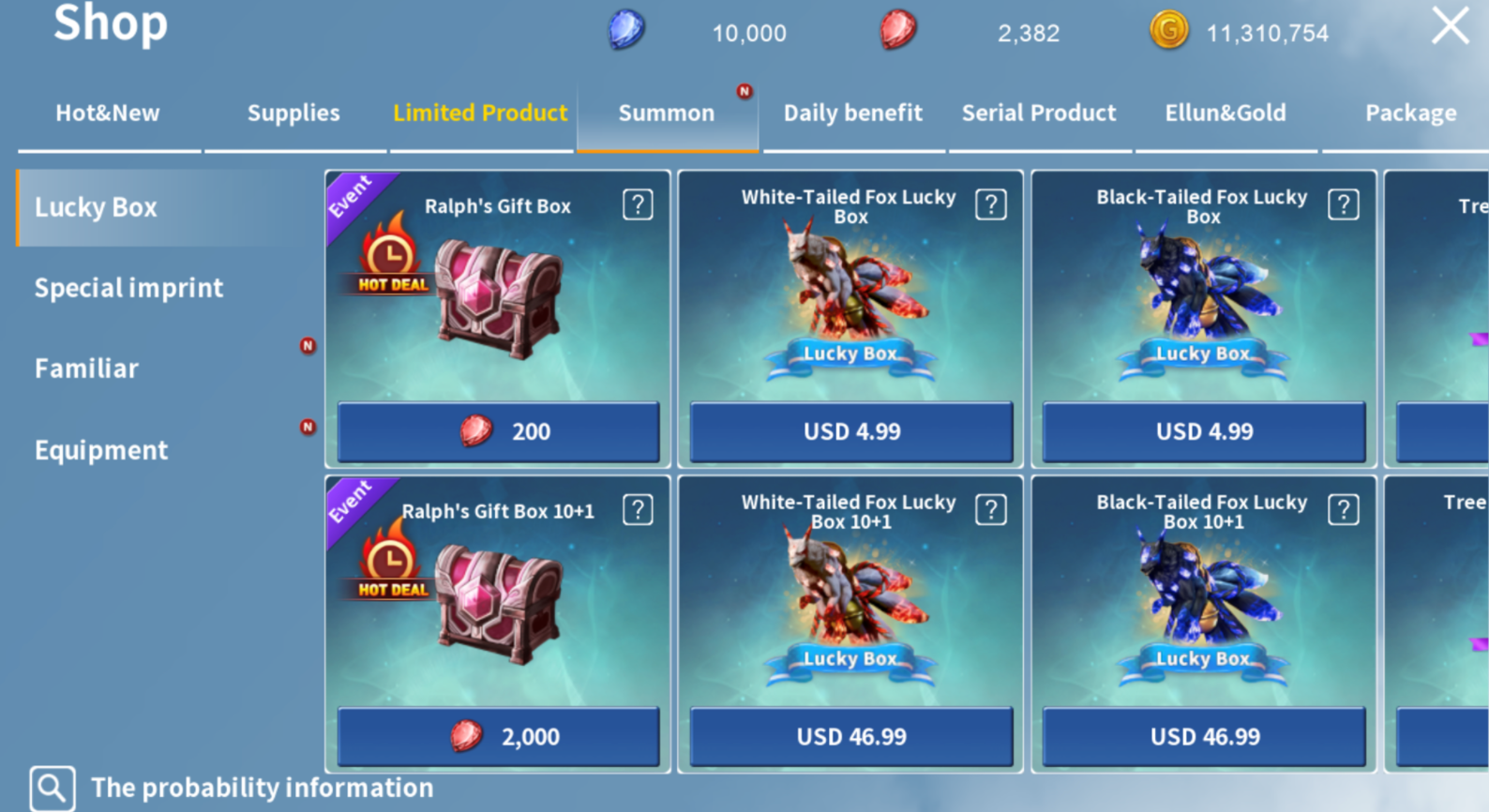Go to the Ellun&Gold tab

1226,113
